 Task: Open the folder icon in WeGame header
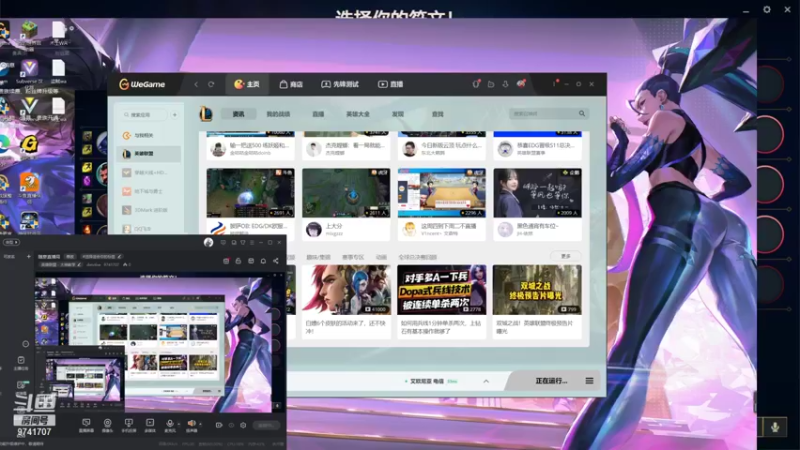click(x=491, y=84)
